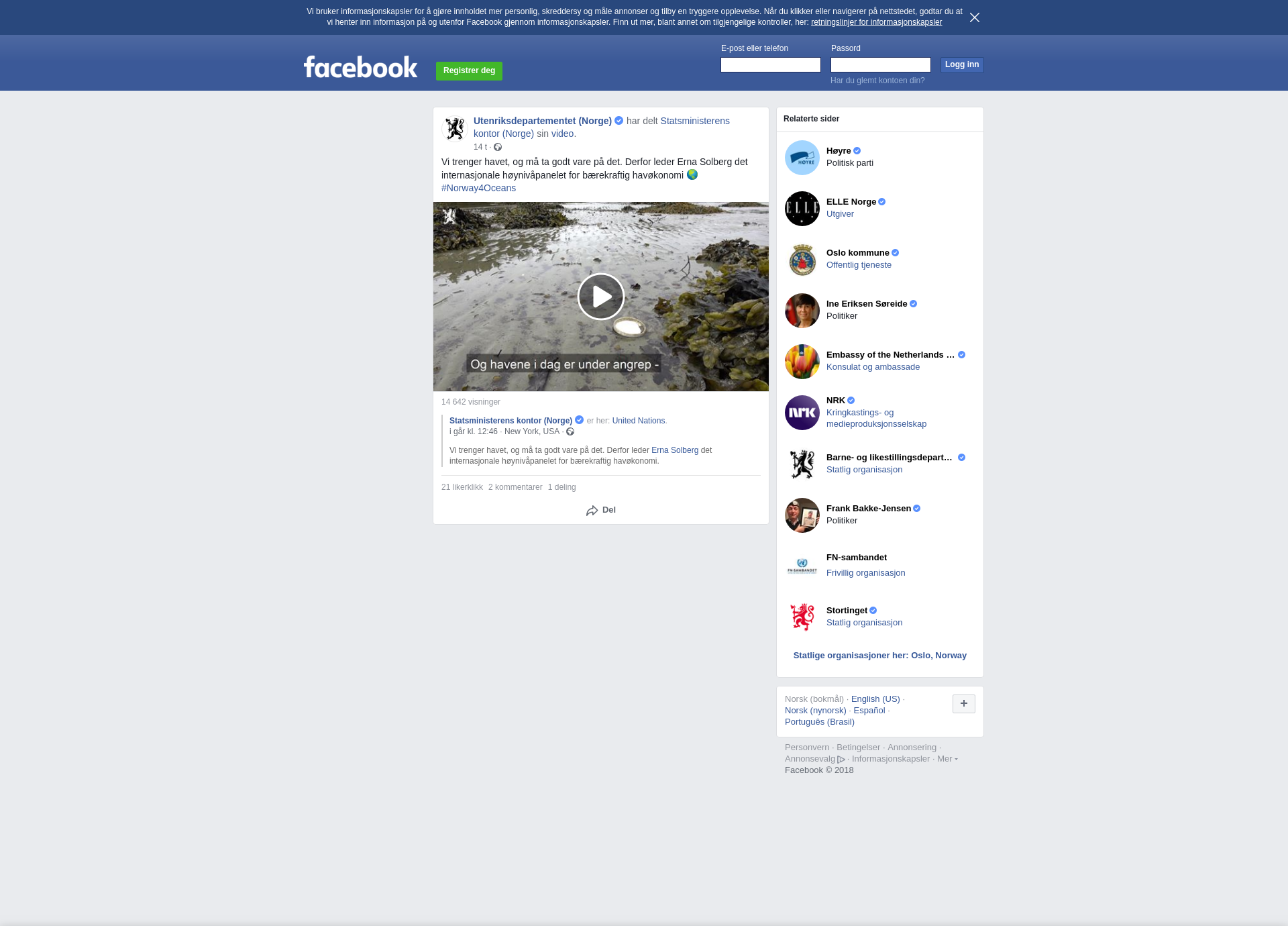Open Betingelser footer link
The image size is (1288, 926).
[858, 748]
